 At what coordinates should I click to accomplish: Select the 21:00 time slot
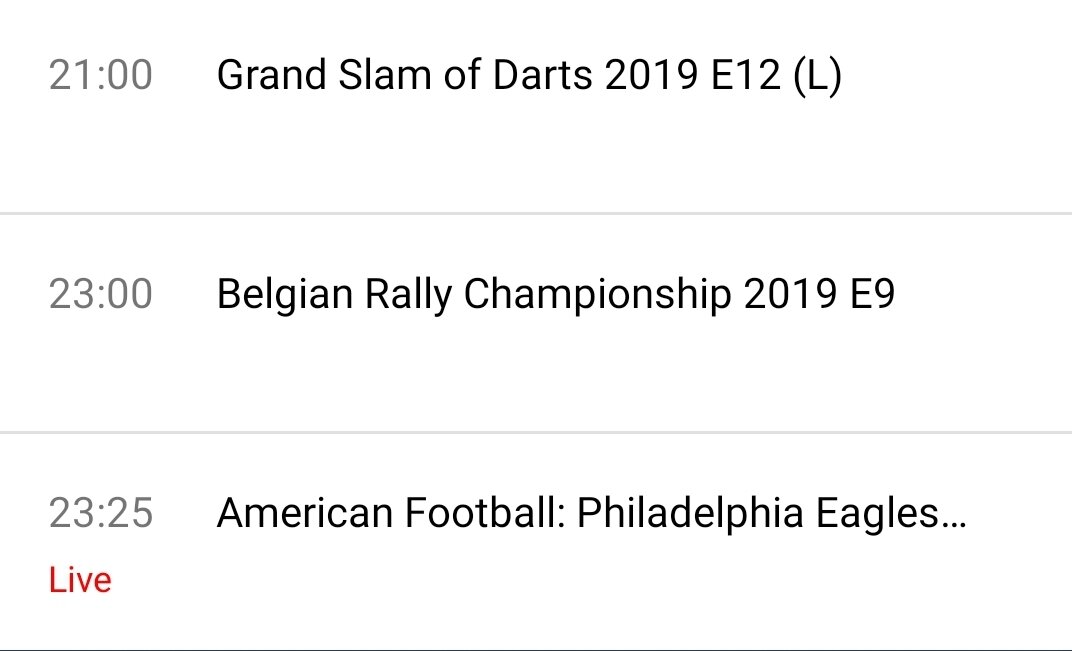coord(100,75)
